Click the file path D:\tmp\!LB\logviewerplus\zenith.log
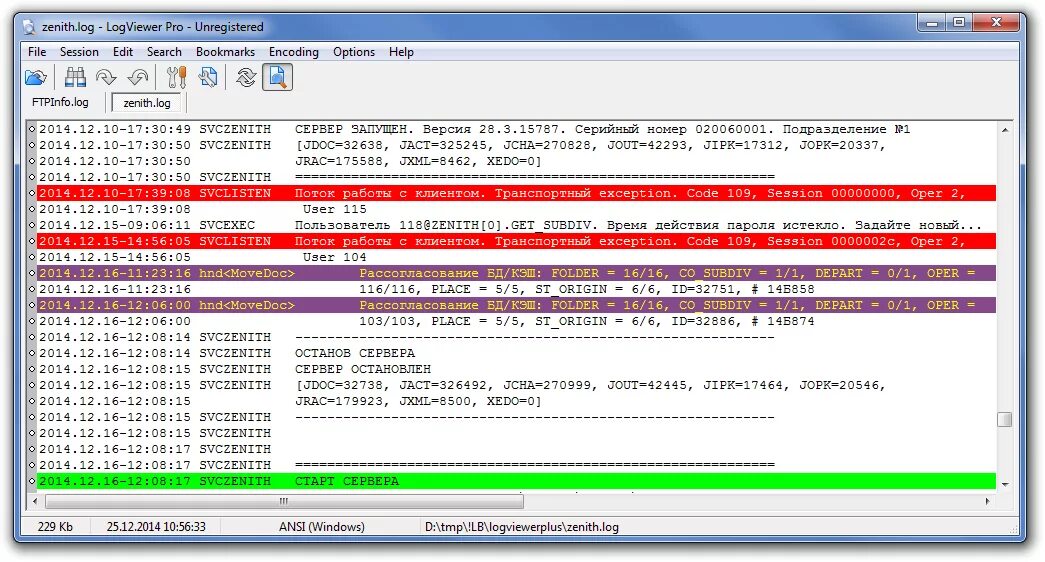Image resolution: width=1045 pixels, height=562 pixels. tap(522, 527)
